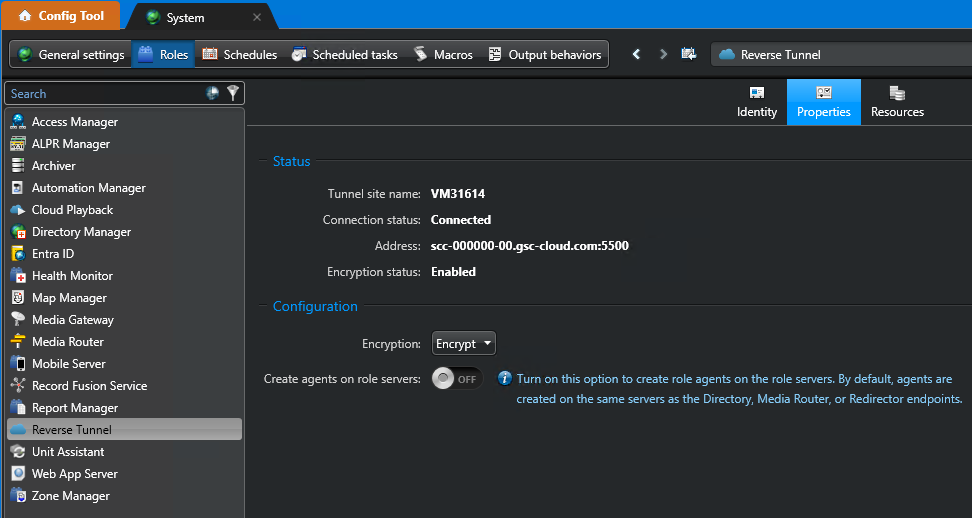This screenshot has width=972, height=518.
Task: Switch to the Identity tab
Action: 757,102
